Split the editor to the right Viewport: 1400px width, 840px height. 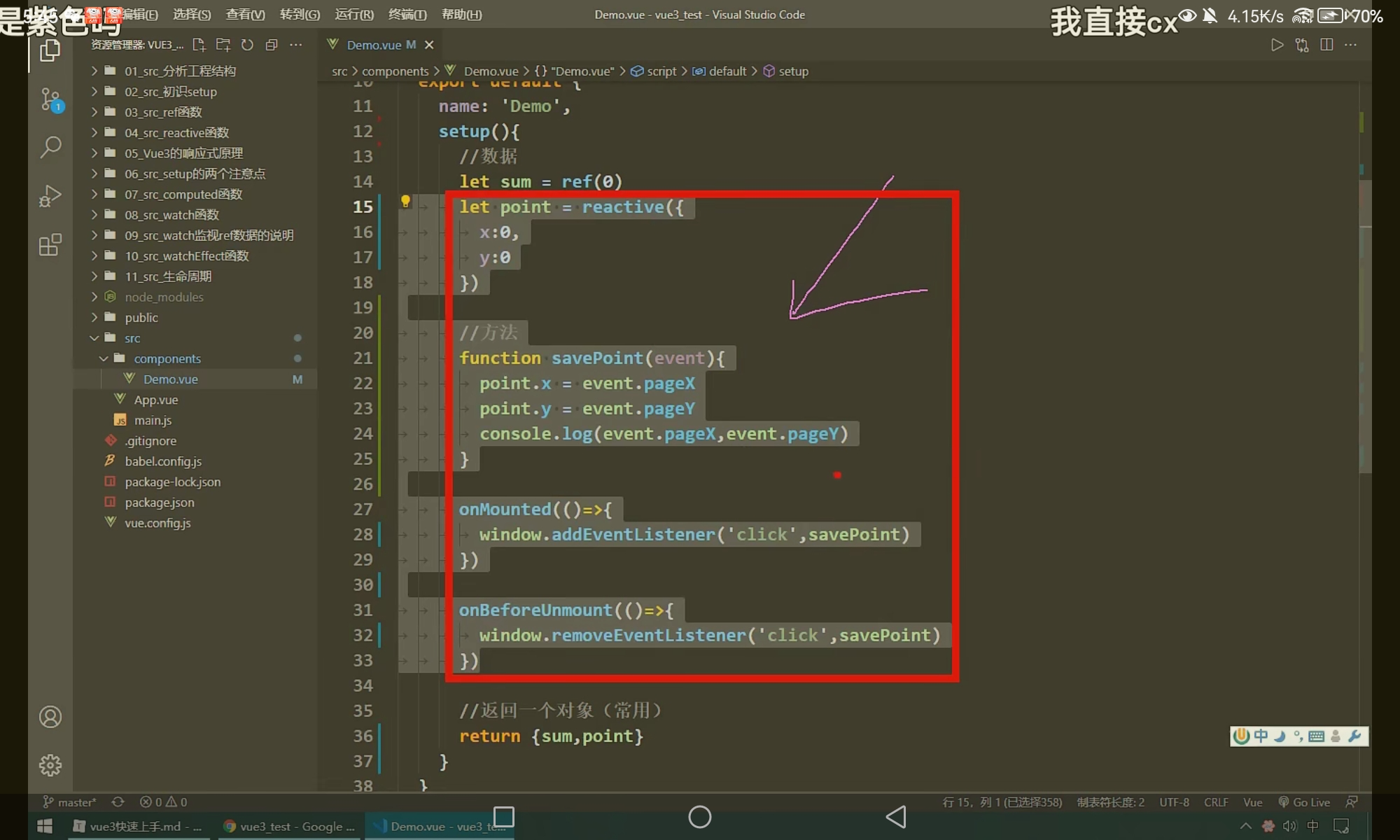coord(1326,45)
